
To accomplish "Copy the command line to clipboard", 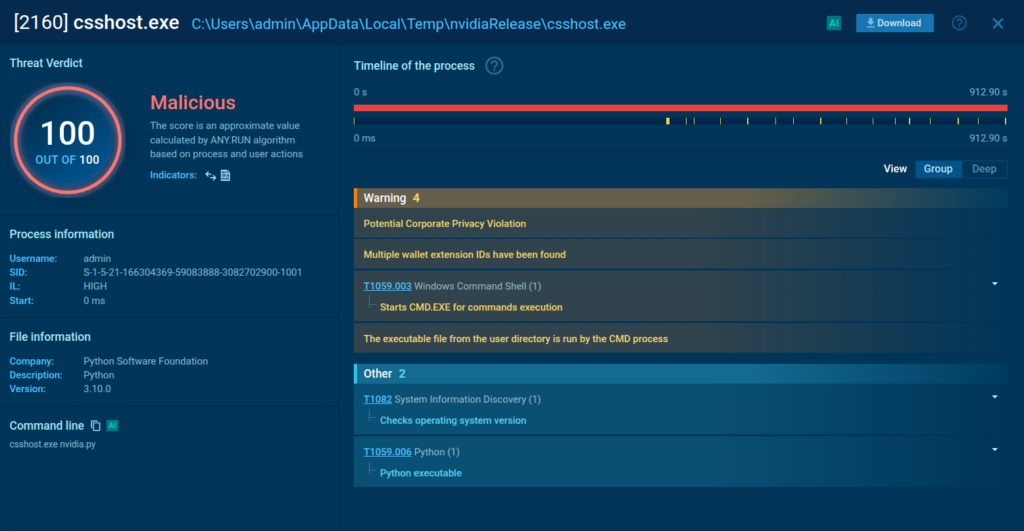I will pyautogui.click(x=96, y=425).
